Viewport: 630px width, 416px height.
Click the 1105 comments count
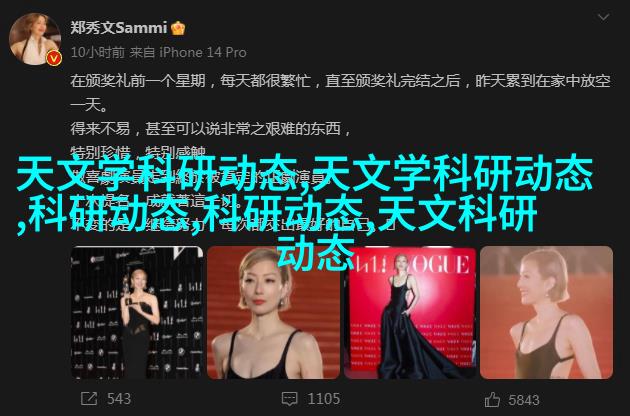324,399
